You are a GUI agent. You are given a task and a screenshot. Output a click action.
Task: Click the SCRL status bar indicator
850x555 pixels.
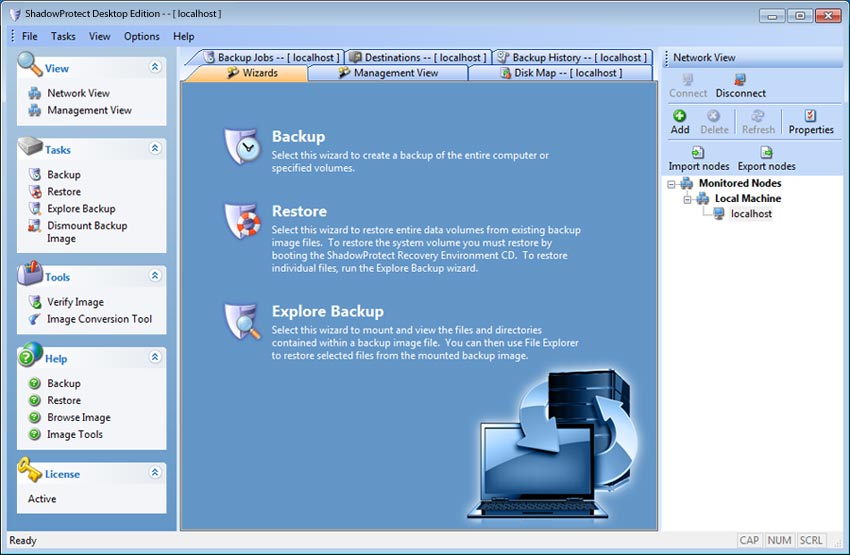point(811,540)
